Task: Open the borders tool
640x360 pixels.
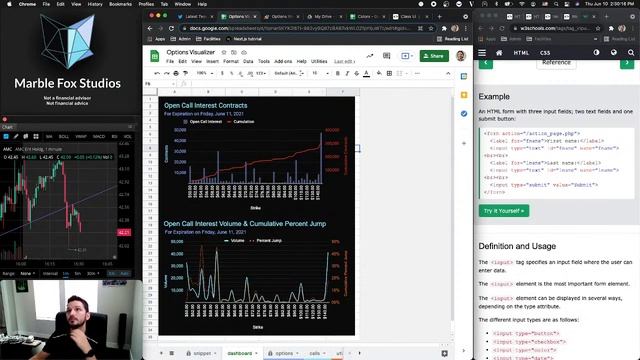Action: (389, 73)
